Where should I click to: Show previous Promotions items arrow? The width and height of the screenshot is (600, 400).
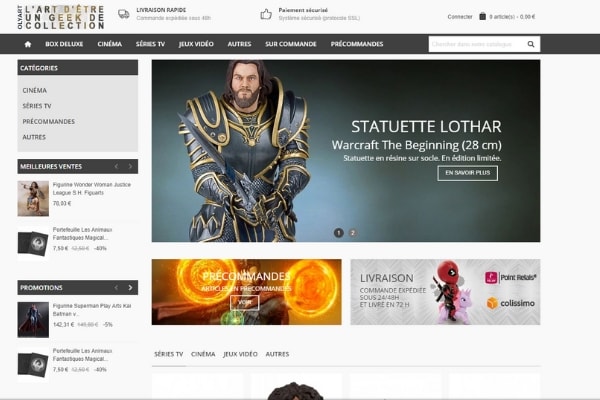pos(116,287)
